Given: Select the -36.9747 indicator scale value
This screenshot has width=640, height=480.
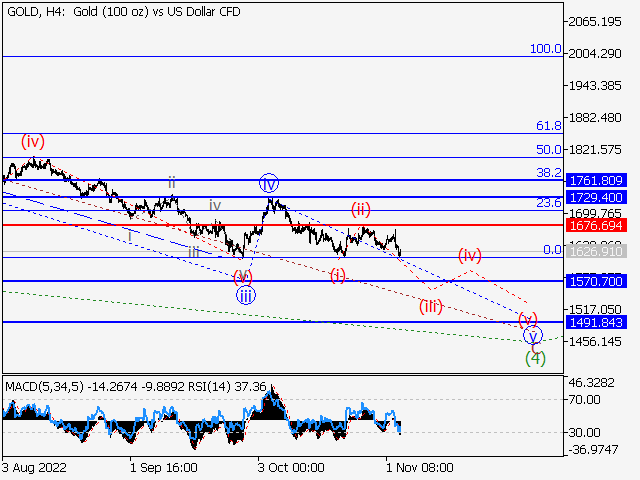Looking at the screenshot, I should 592,449.
